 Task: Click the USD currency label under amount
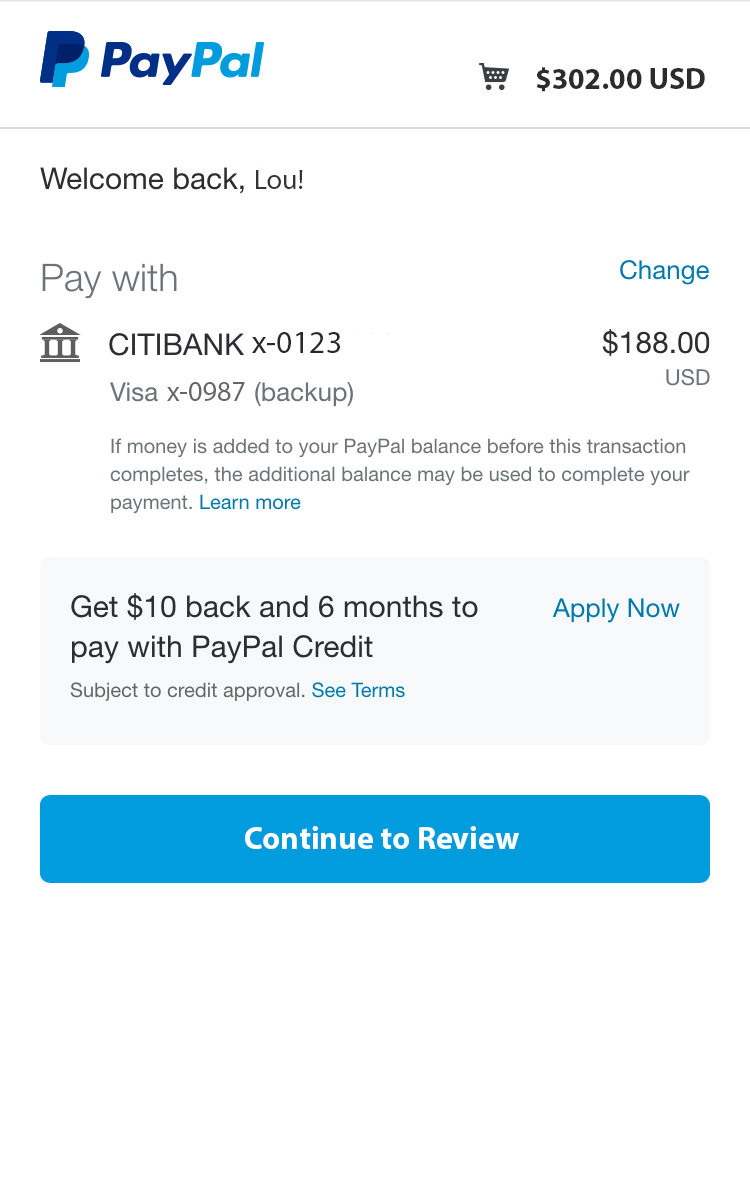(x=688, y=377)
